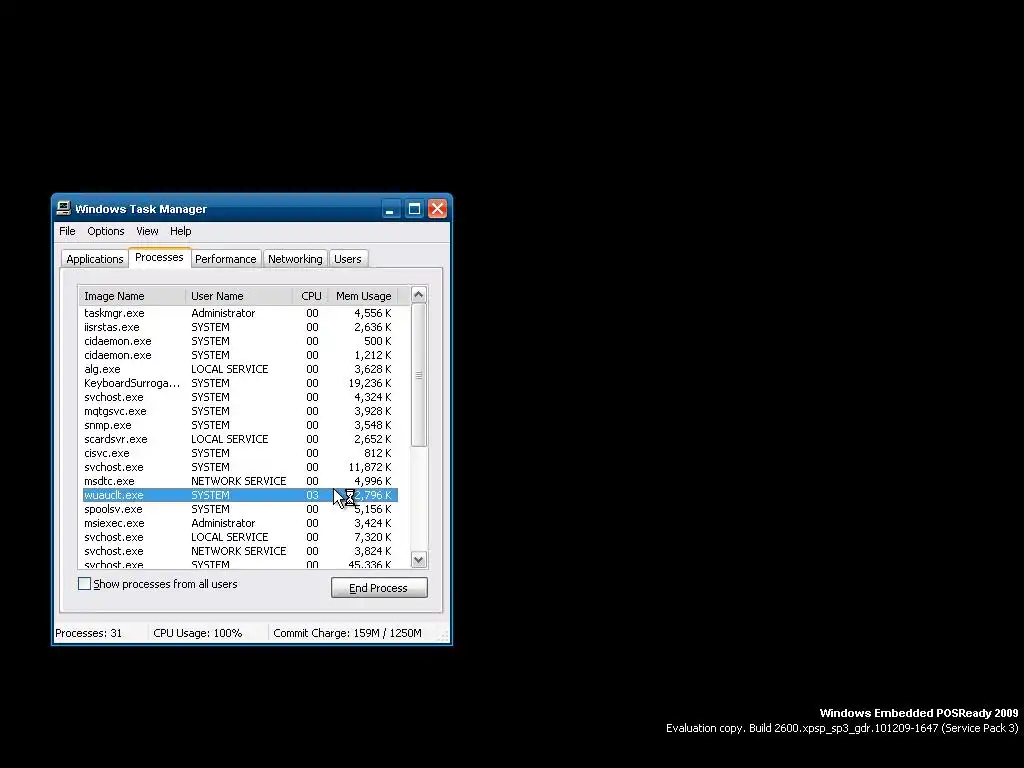Select svchost.exe using 11,872 K
This screenshot has height=768, width=1024.
pos(240,467)
